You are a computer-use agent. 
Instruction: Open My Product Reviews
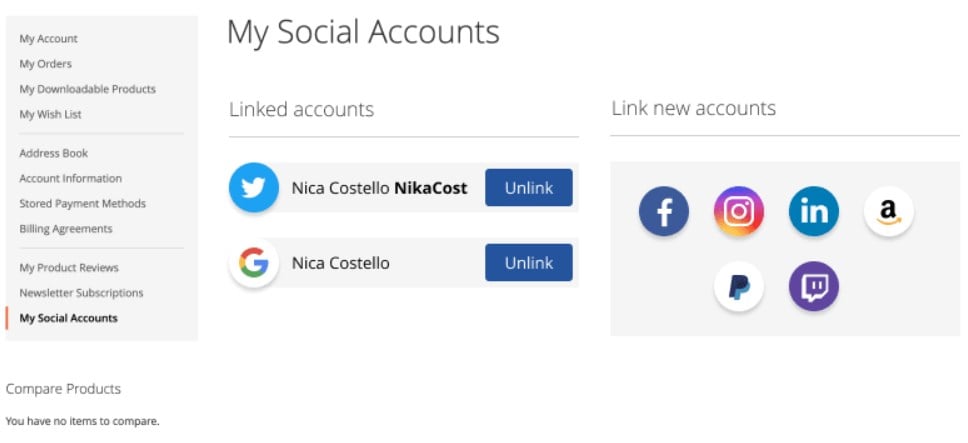[x=69, y=268]
